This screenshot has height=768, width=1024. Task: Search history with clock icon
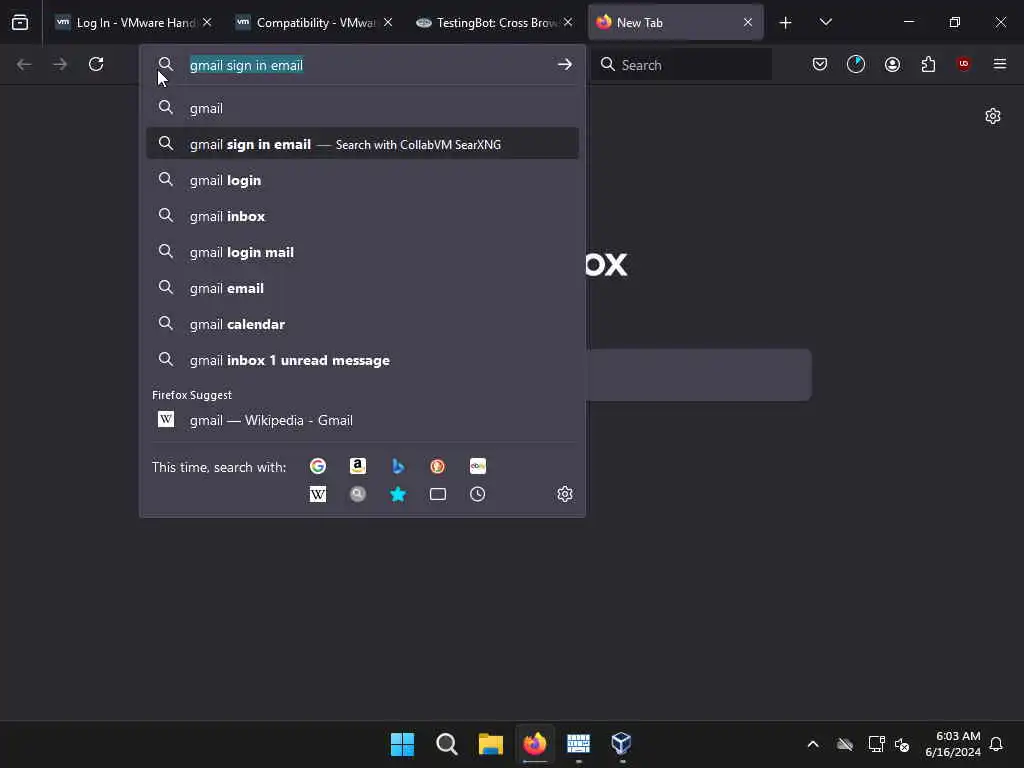pyautogui.click(x=477, y=494)
